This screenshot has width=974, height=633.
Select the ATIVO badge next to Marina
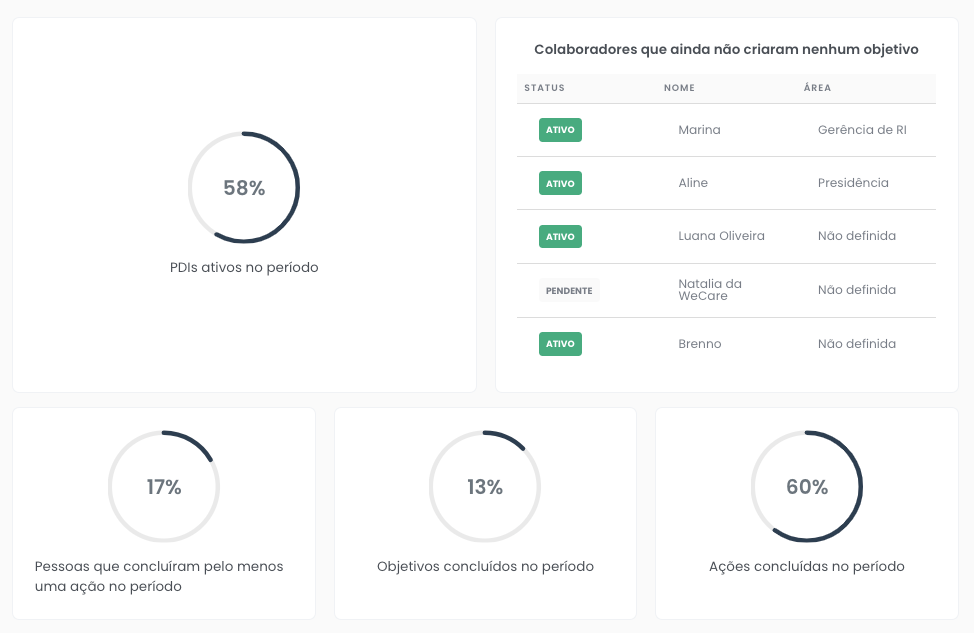560,130
